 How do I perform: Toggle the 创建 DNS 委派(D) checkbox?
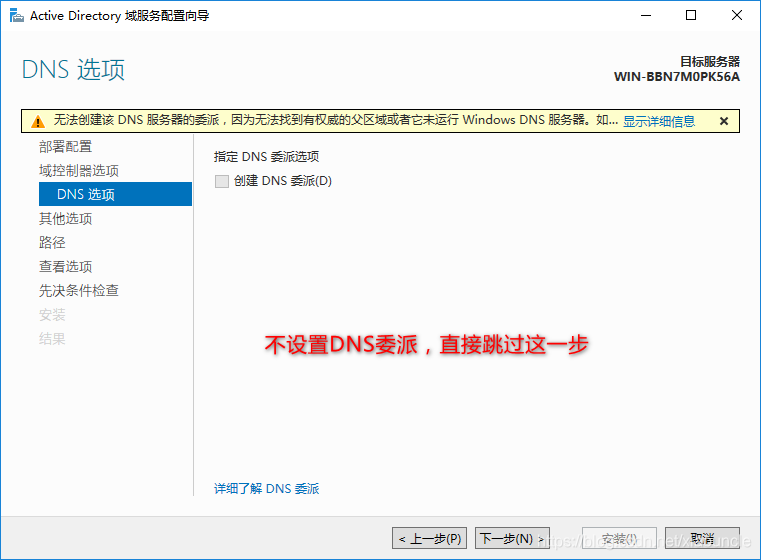pos(222,181)
